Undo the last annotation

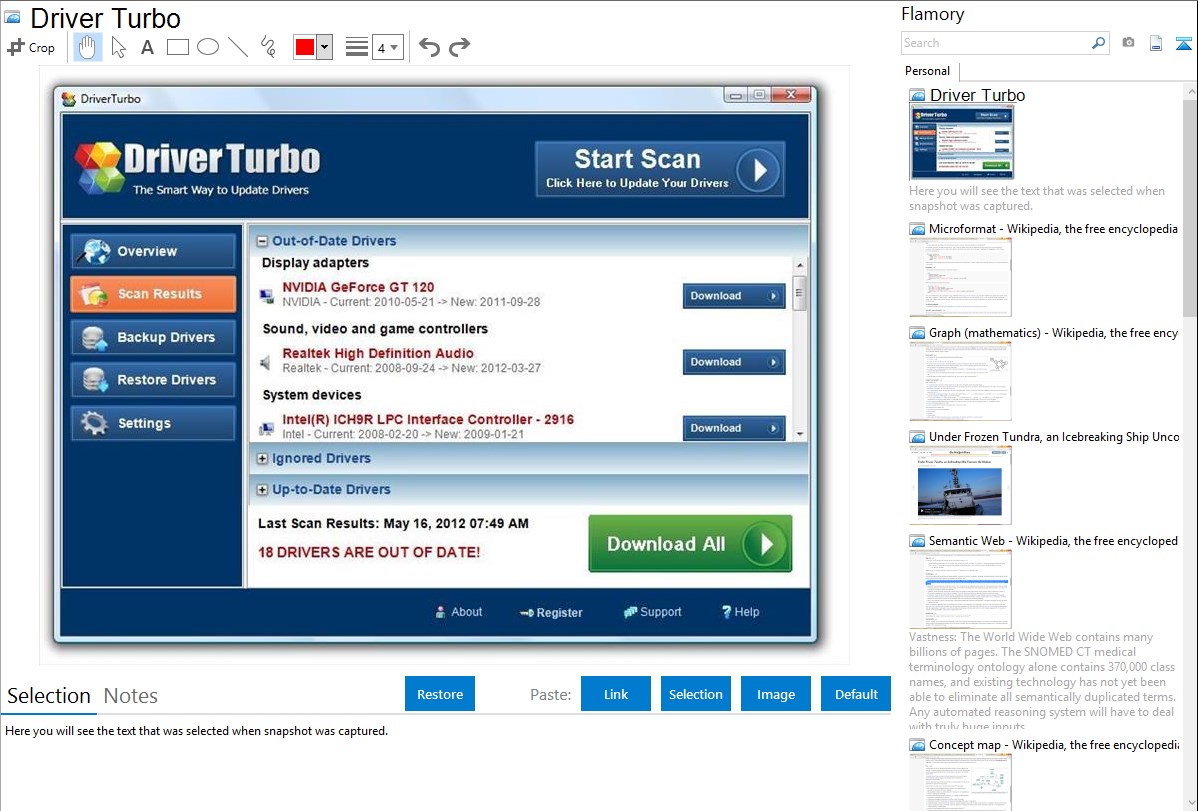tap(429, 47)
